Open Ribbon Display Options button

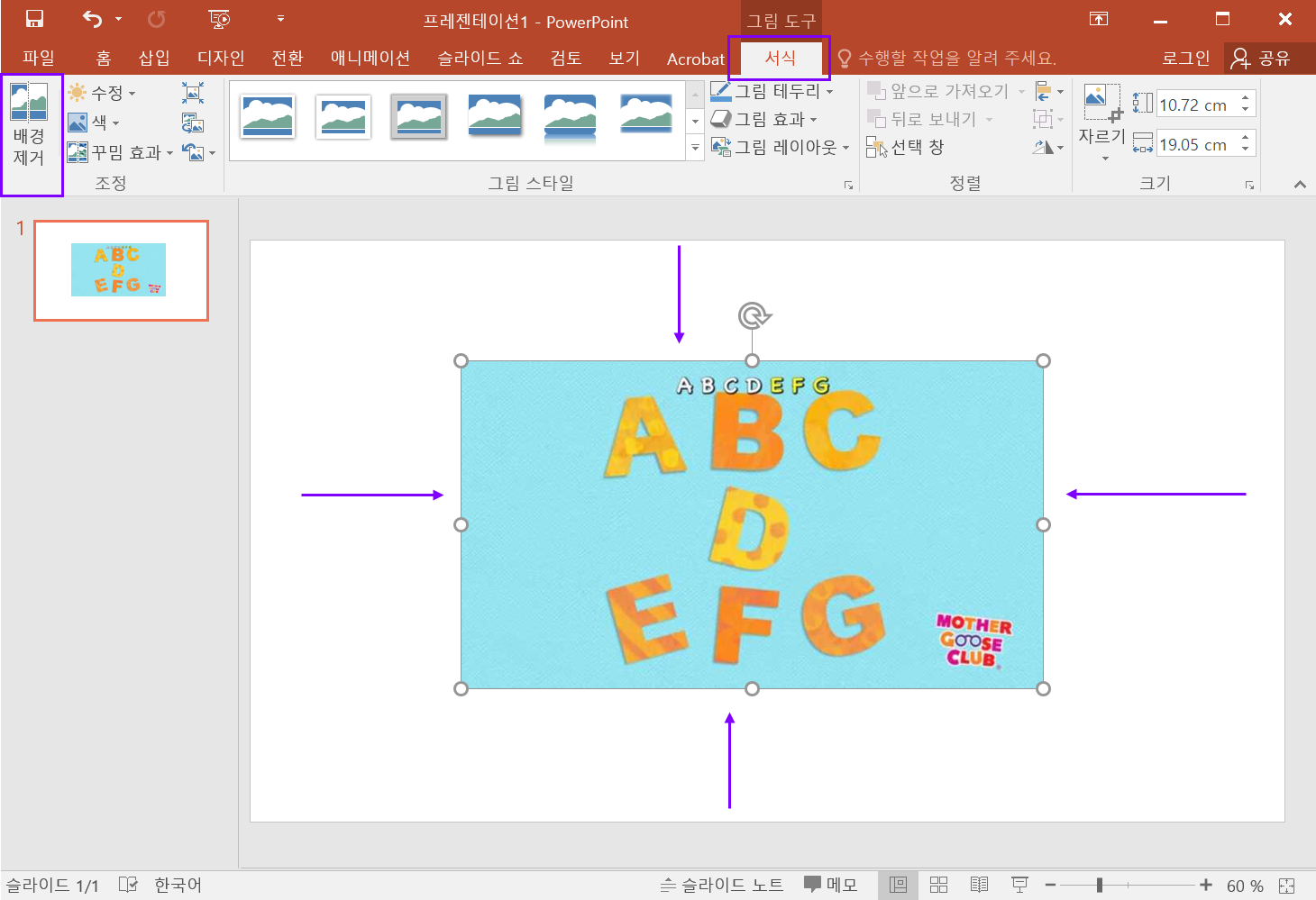pos(1099,19)
